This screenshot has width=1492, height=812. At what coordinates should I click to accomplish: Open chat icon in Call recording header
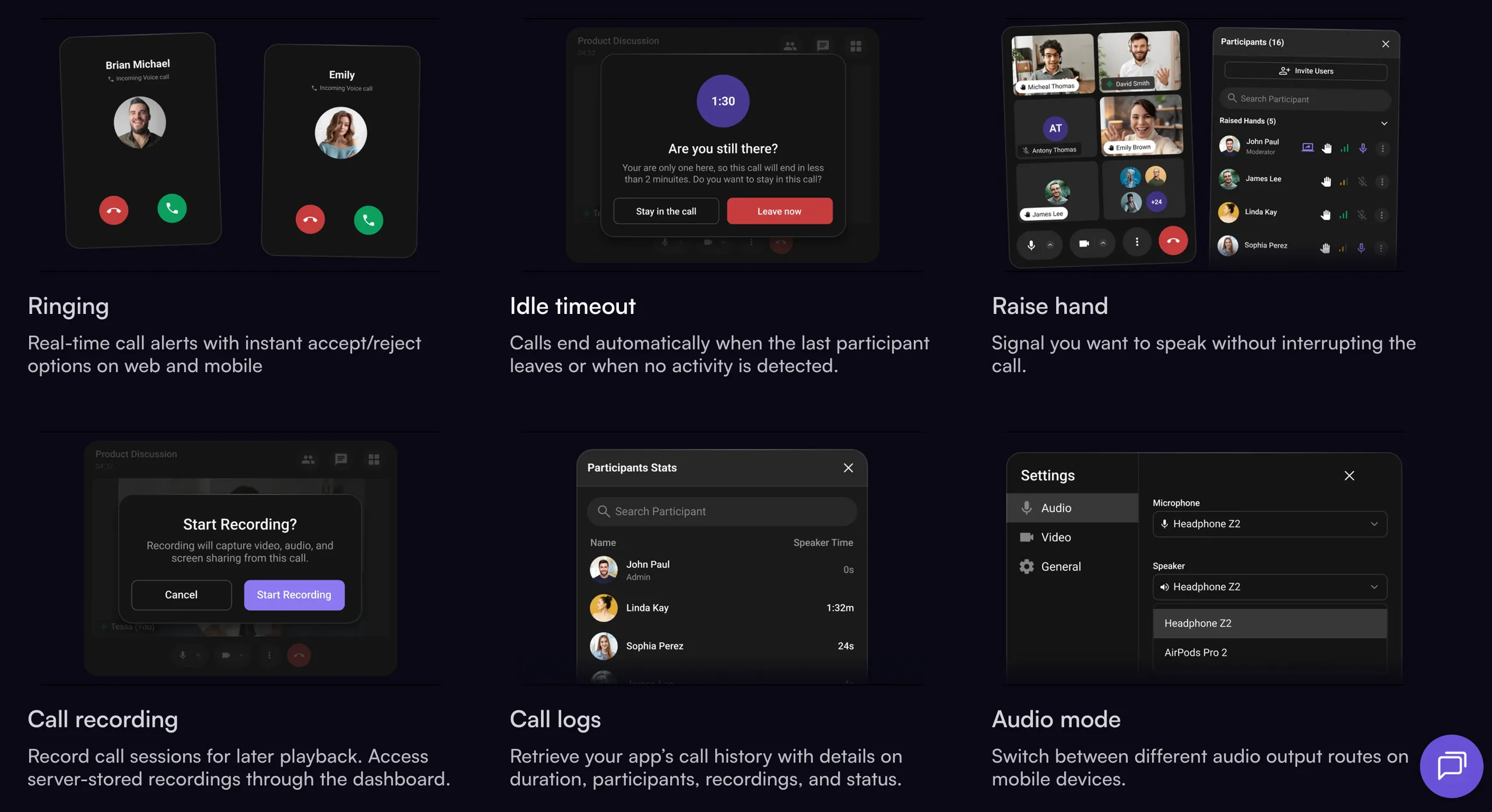341,460
